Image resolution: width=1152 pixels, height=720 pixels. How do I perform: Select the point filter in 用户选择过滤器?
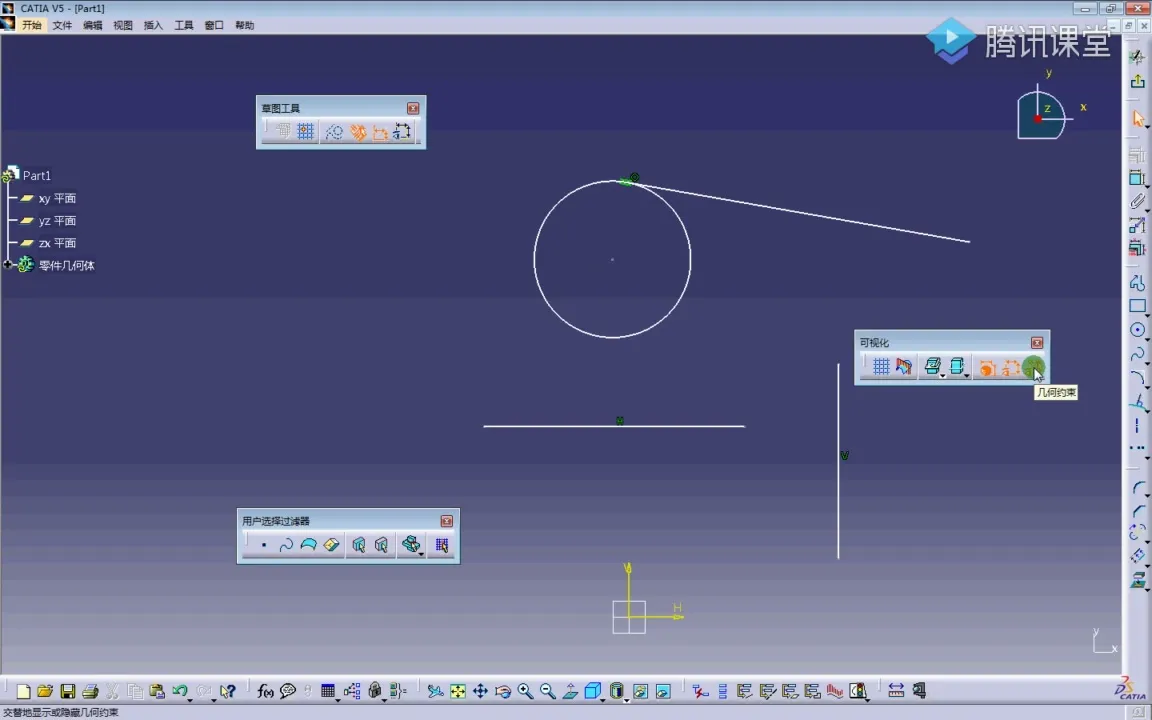[263, 545]
